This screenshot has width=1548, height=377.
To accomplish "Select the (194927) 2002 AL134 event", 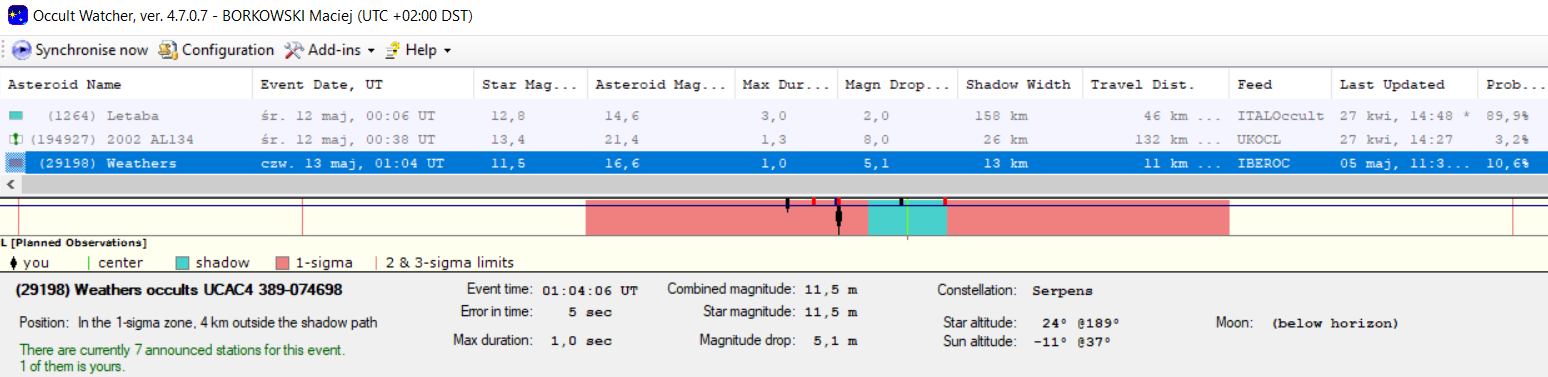I will [x=774, y=139].
